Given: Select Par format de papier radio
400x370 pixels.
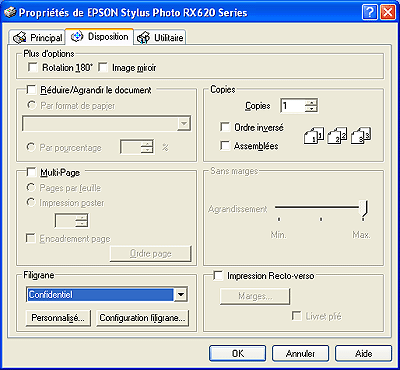Looking at the screenshot, I should coord(31,105).
